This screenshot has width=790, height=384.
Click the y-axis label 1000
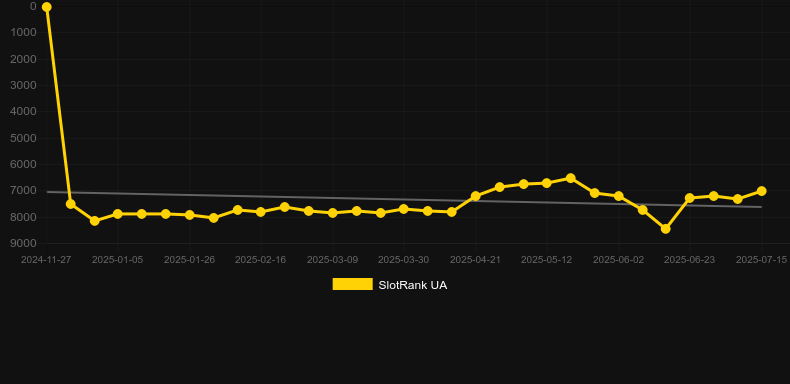[24, 32]
